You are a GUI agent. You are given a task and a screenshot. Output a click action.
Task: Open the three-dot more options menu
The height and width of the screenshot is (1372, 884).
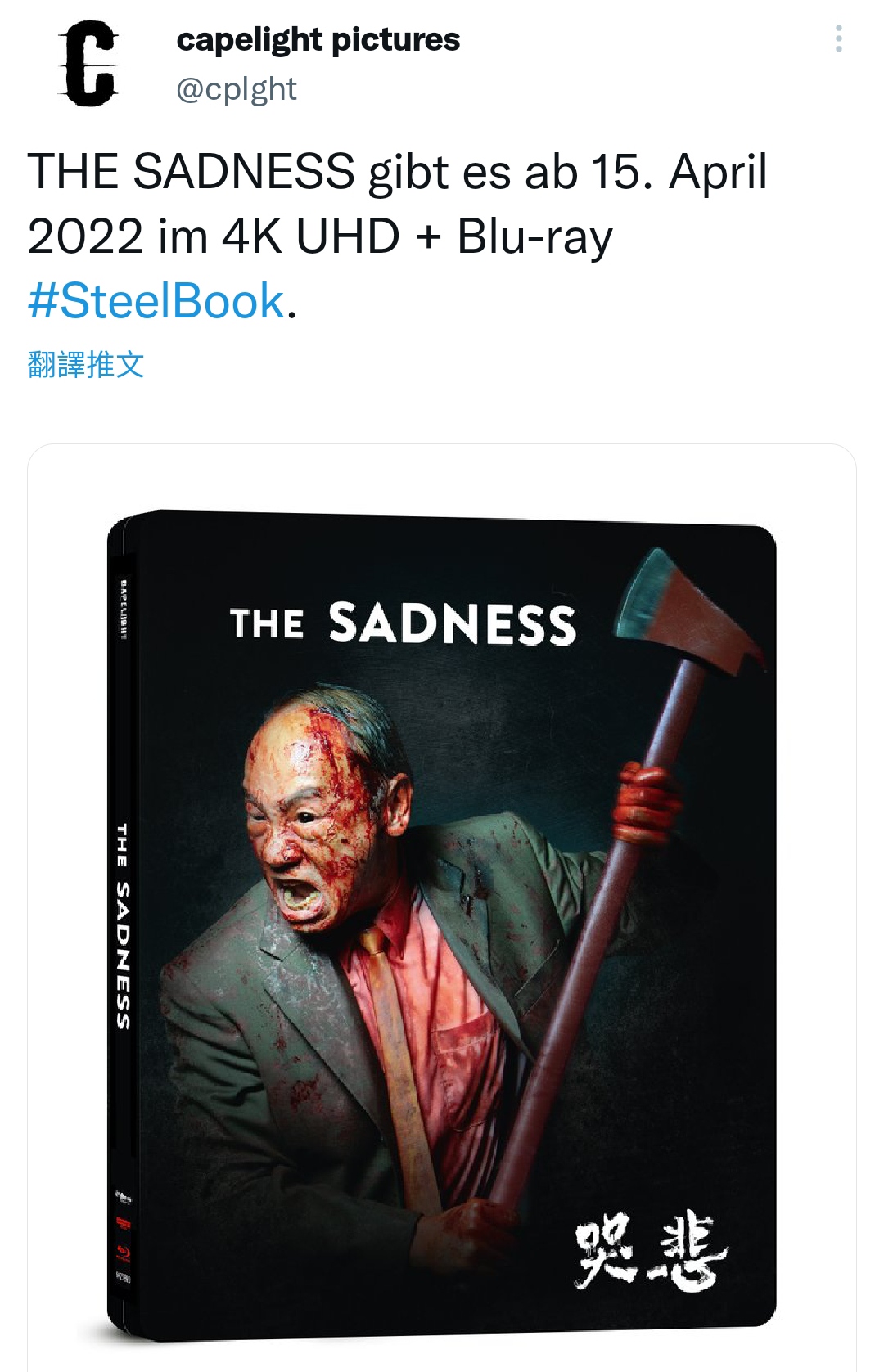838,38
